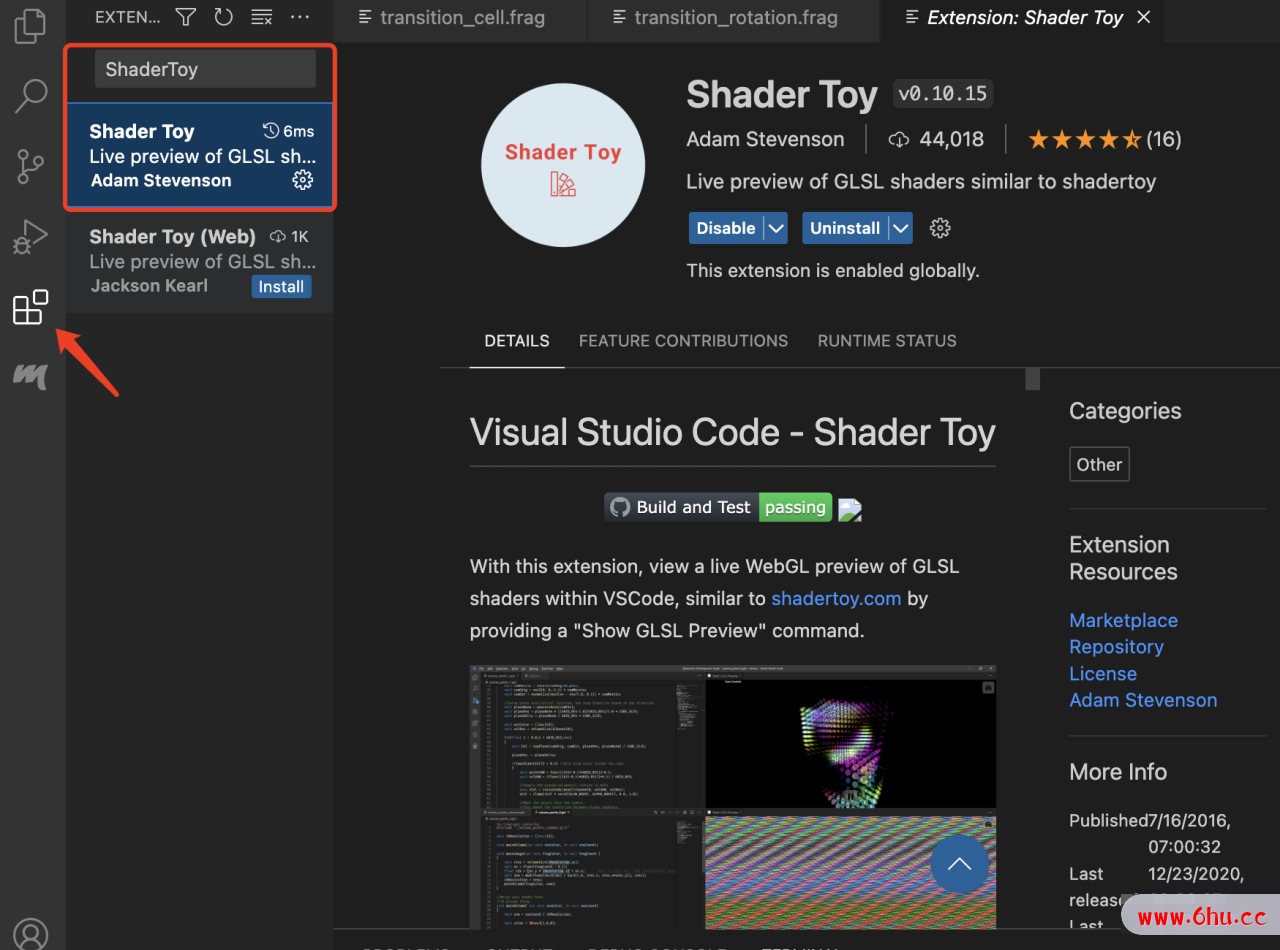Screen dimensions: 1280x950
Task: Focus the ShaderToy extension search box
Action: (205, 69)
